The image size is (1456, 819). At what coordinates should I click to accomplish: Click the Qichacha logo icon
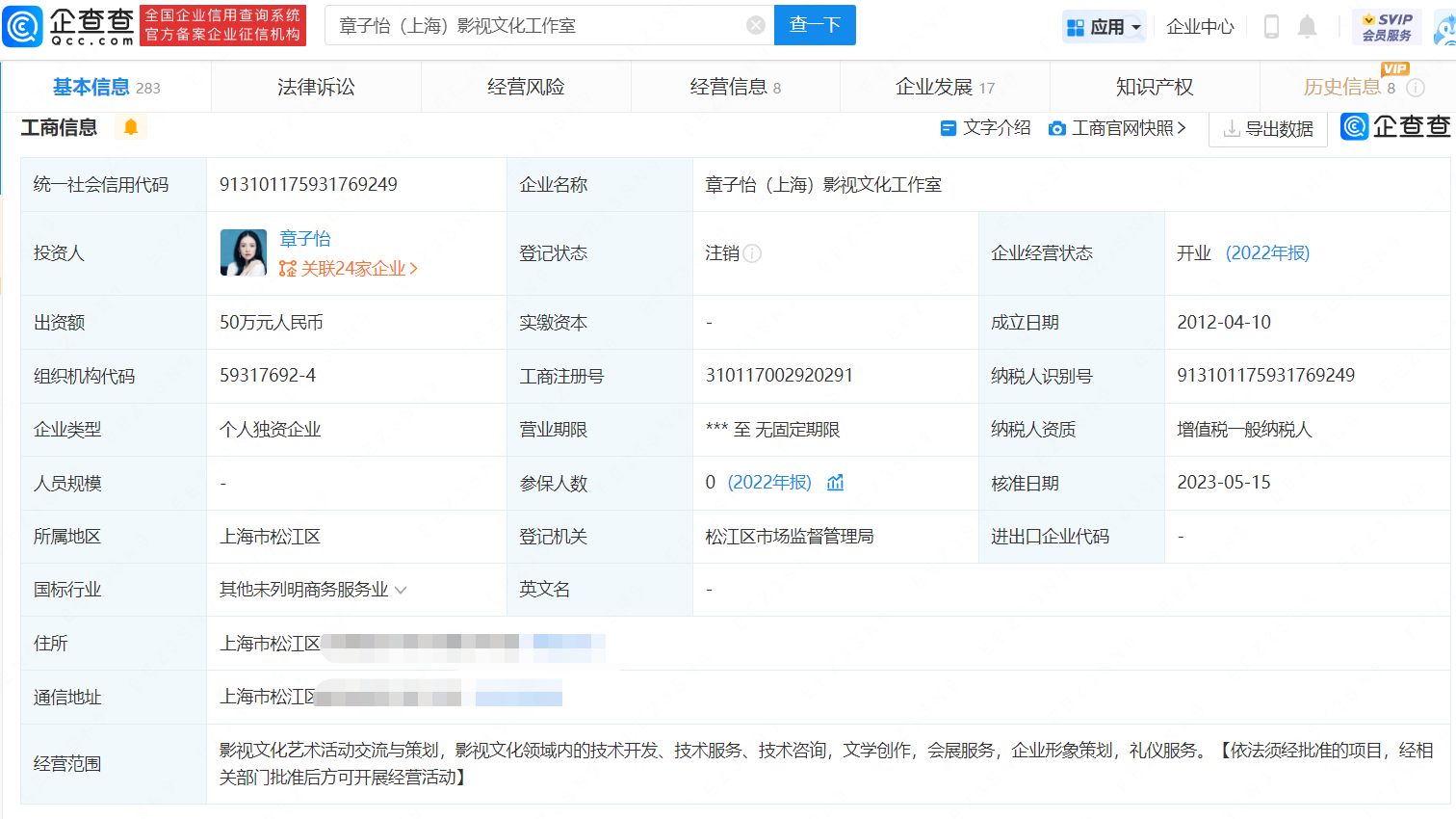pyautogui.click(x=23, y=26)
